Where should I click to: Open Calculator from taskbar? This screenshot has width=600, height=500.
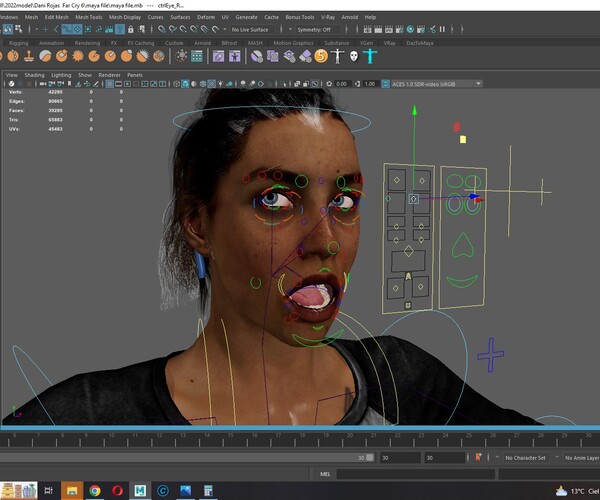click(x=208, y=490)
